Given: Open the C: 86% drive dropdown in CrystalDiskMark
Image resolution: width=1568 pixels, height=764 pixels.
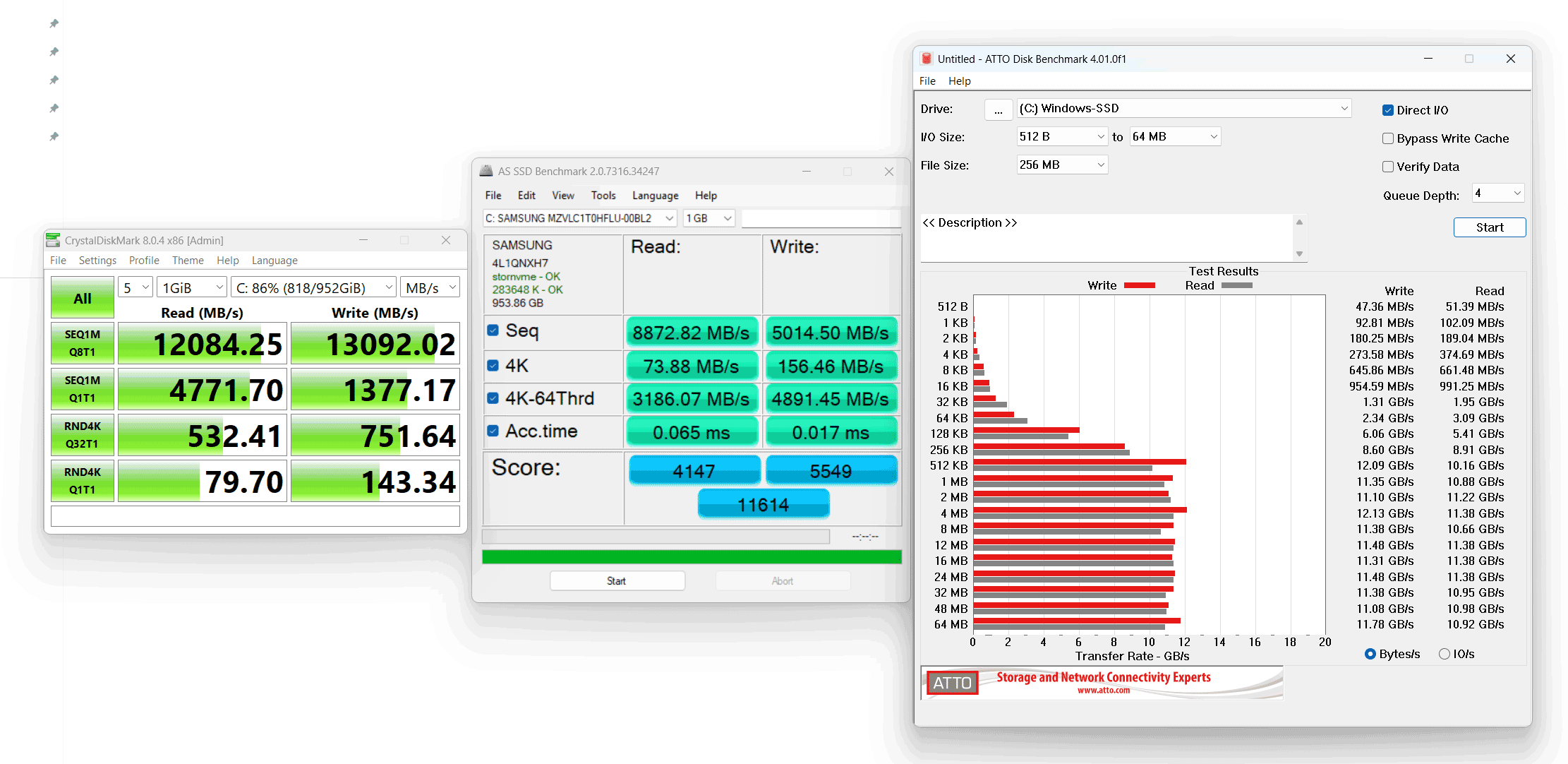Looking at the screenshot, I should point(313,287).
